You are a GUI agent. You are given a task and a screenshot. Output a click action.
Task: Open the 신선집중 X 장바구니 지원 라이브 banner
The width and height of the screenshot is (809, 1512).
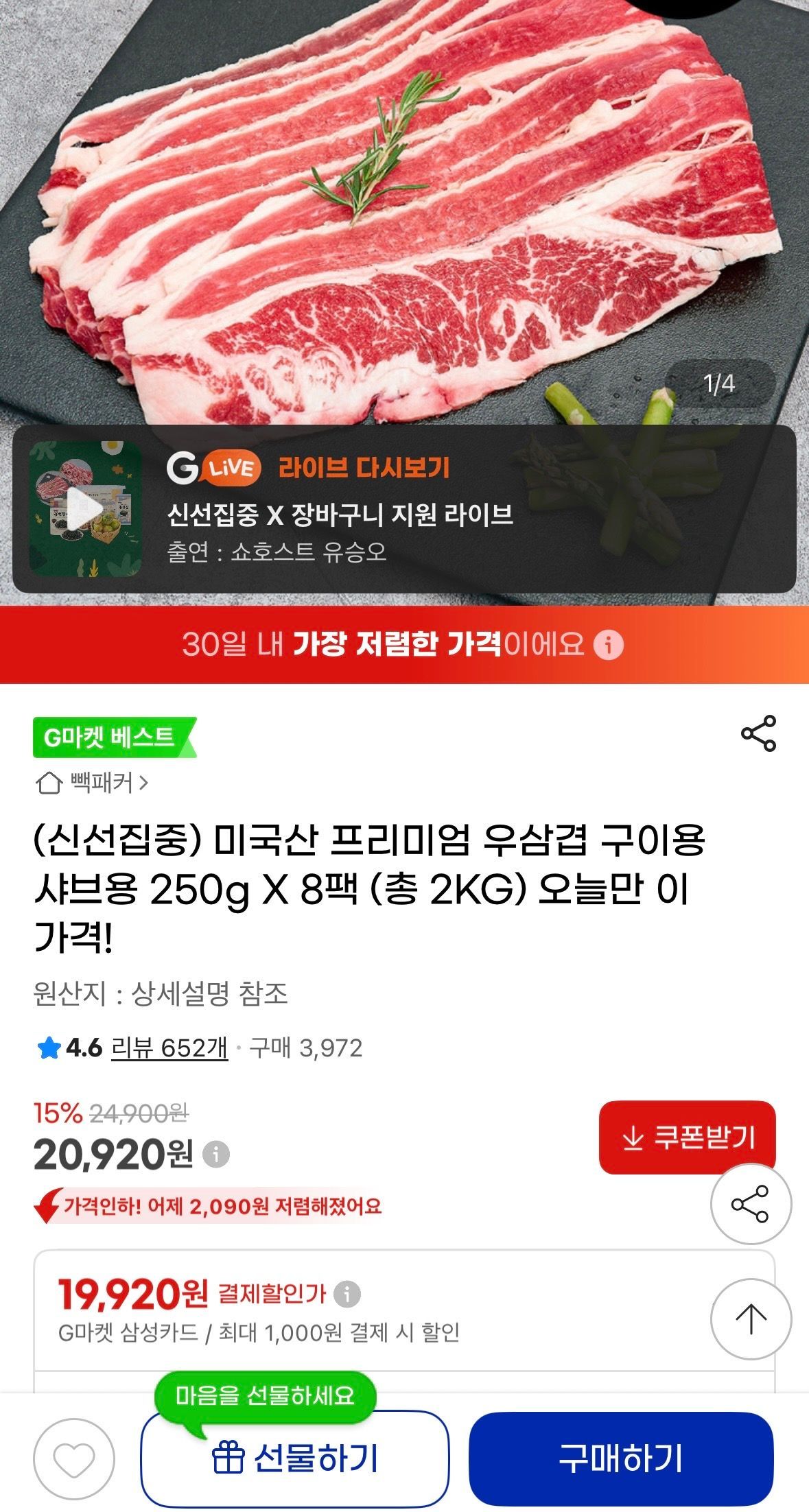pos(404,509)
